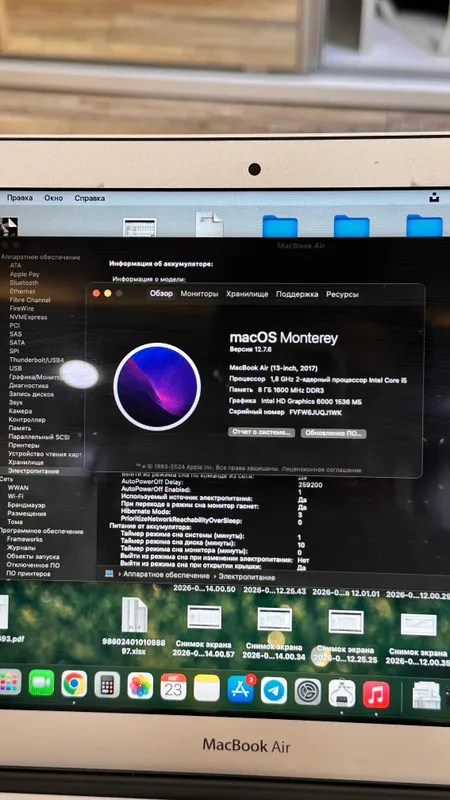Select the Обзор tab

tap(161, 293)
